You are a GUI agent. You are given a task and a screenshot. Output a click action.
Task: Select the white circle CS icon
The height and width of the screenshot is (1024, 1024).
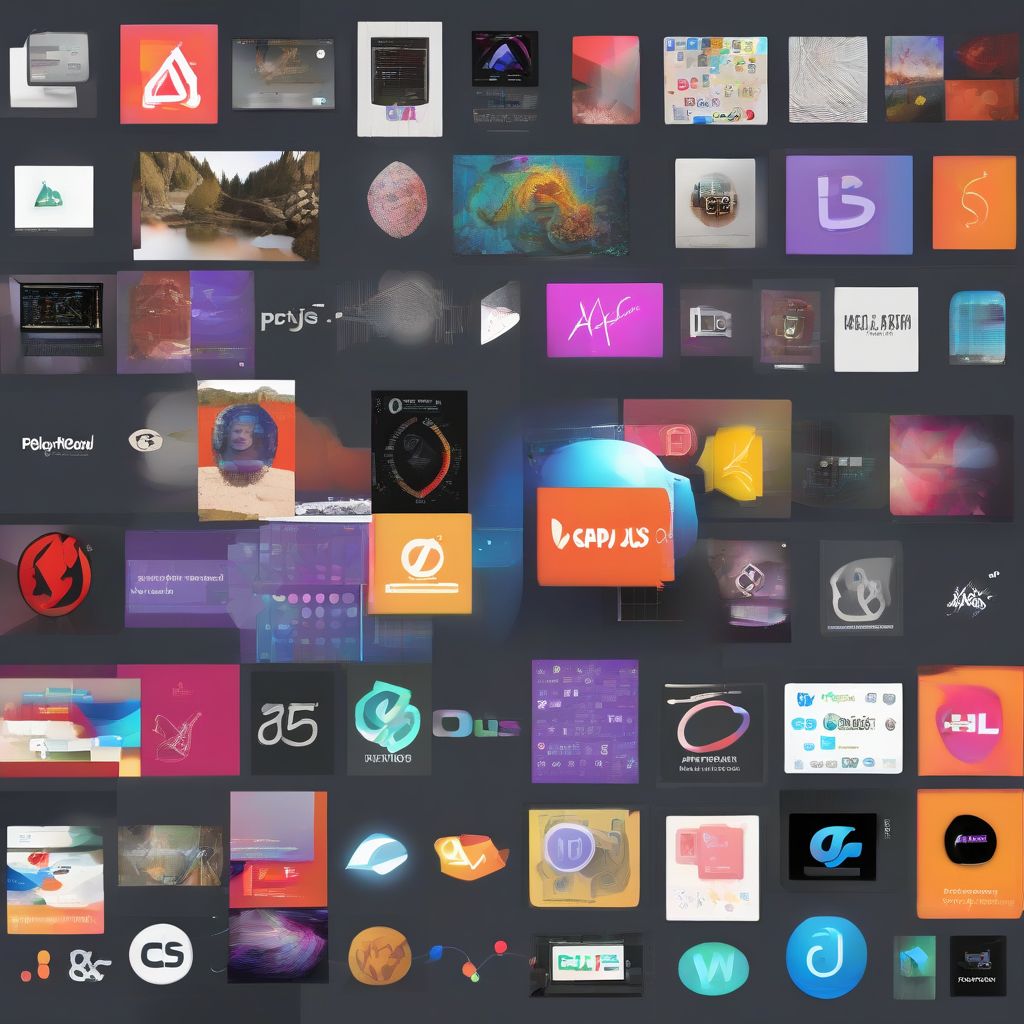161,954
